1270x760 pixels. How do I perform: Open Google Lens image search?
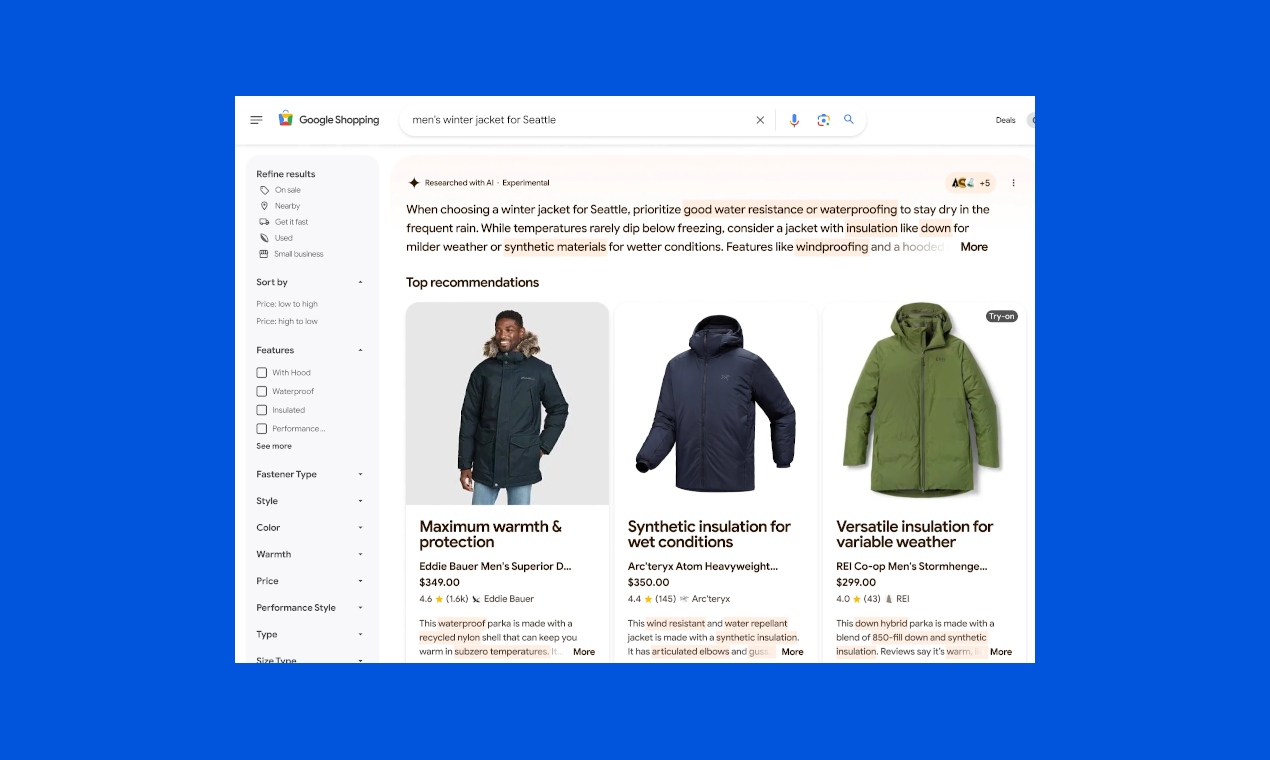tap(823, 120)
